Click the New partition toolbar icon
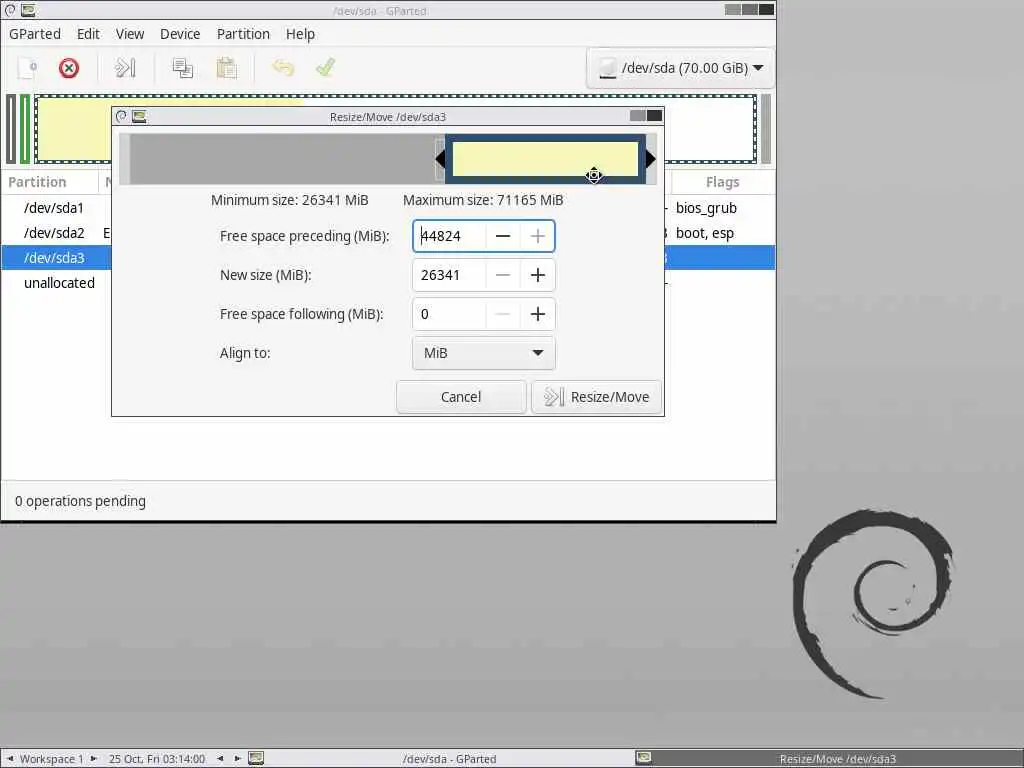Screen dimensions: 1024x768 coord(27,68)
